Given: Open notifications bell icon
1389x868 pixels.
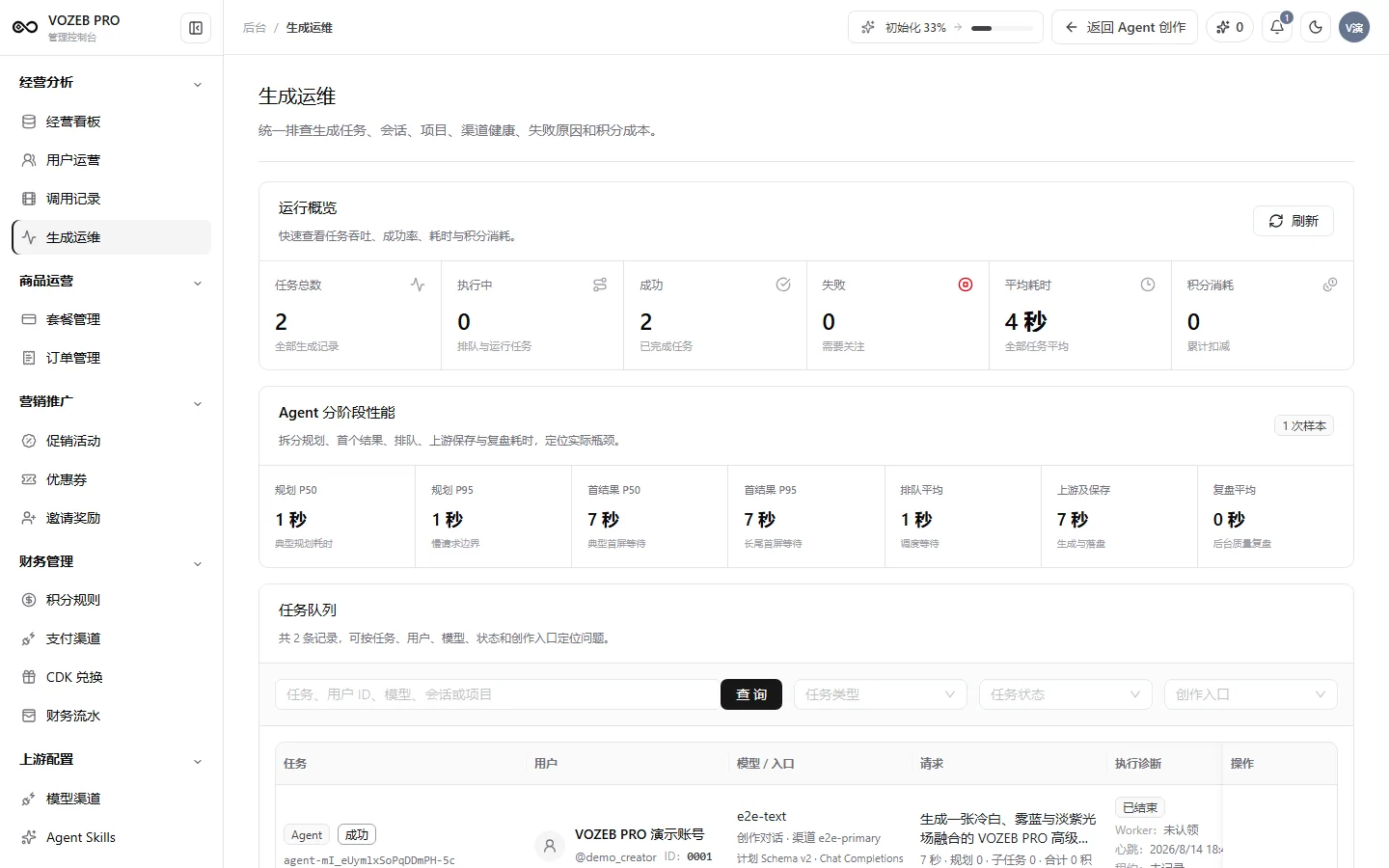Looking at the screenshot, I should pyautogui.click(x=1277, y=27).
